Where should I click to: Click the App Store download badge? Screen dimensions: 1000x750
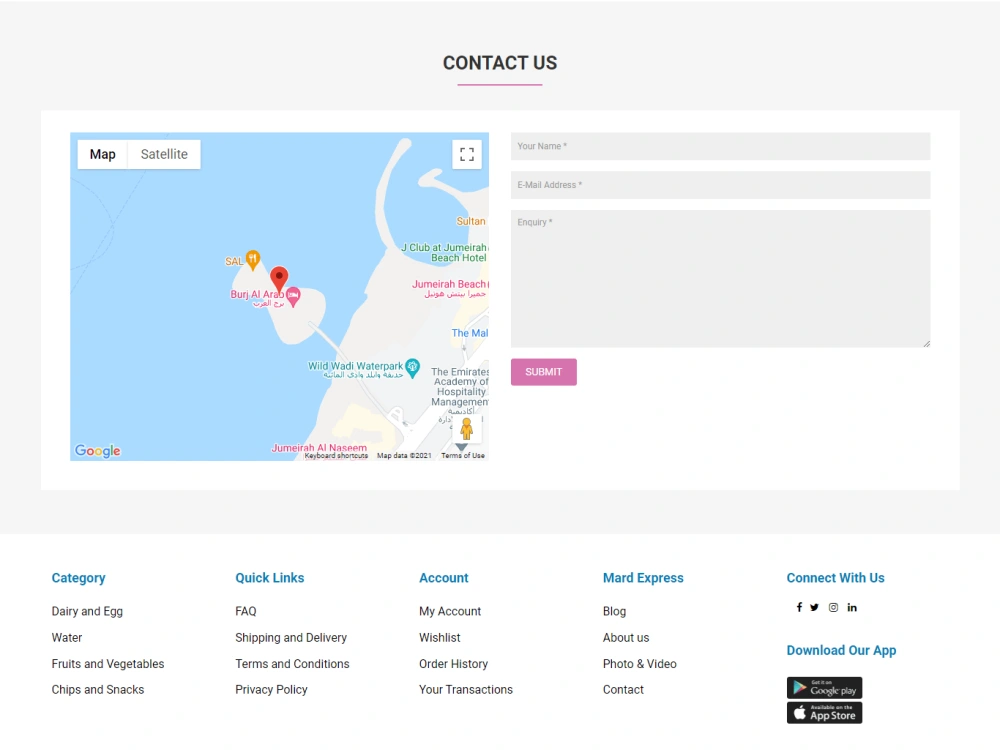click(x=824, y=712)
